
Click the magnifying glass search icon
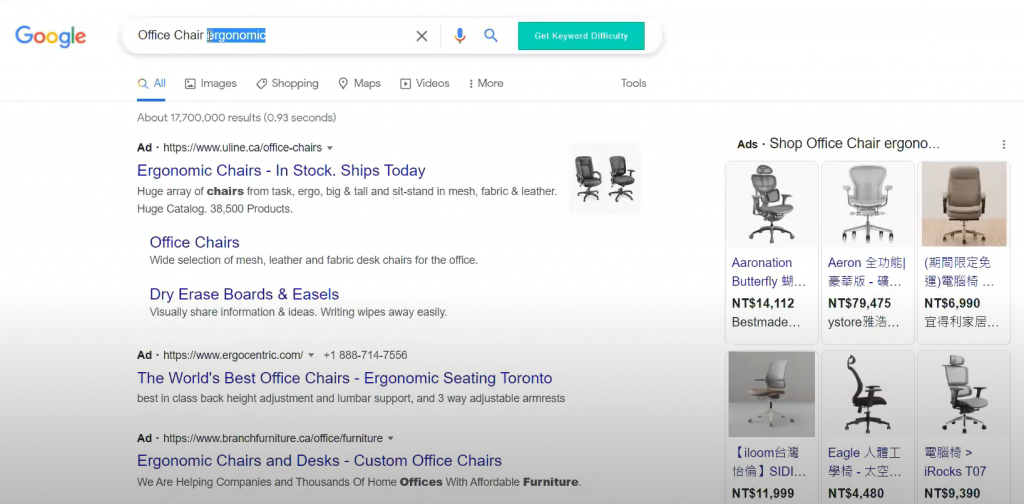coord(491,36)
